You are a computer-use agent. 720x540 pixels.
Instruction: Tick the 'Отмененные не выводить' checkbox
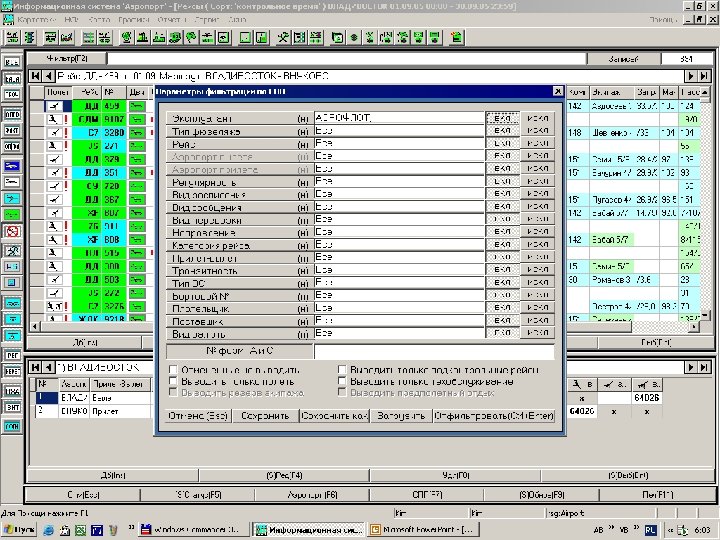click(x=173, y=370)
